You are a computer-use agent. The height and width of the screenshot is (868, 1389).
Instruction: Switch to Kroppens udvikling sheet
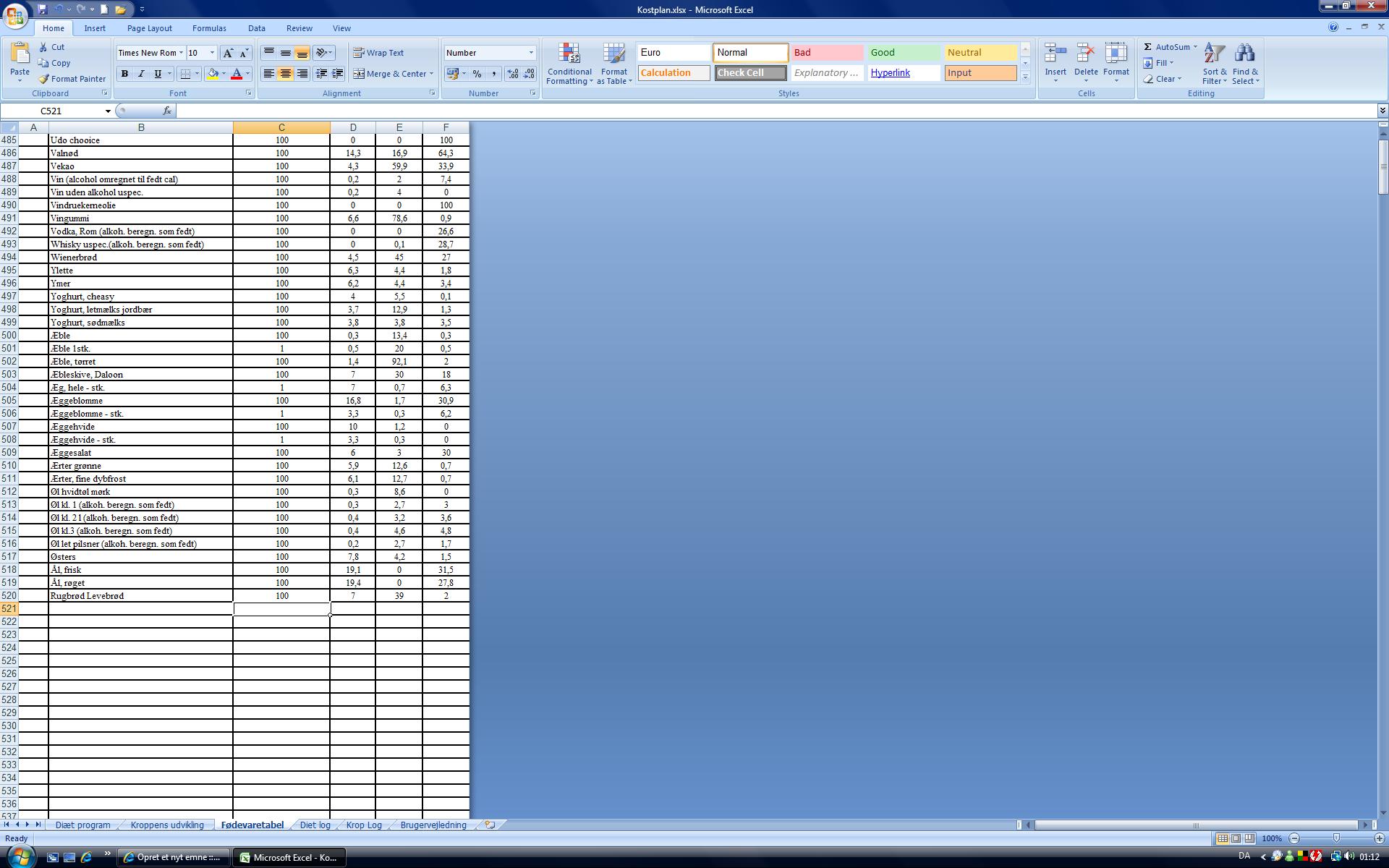pos(167,825)
